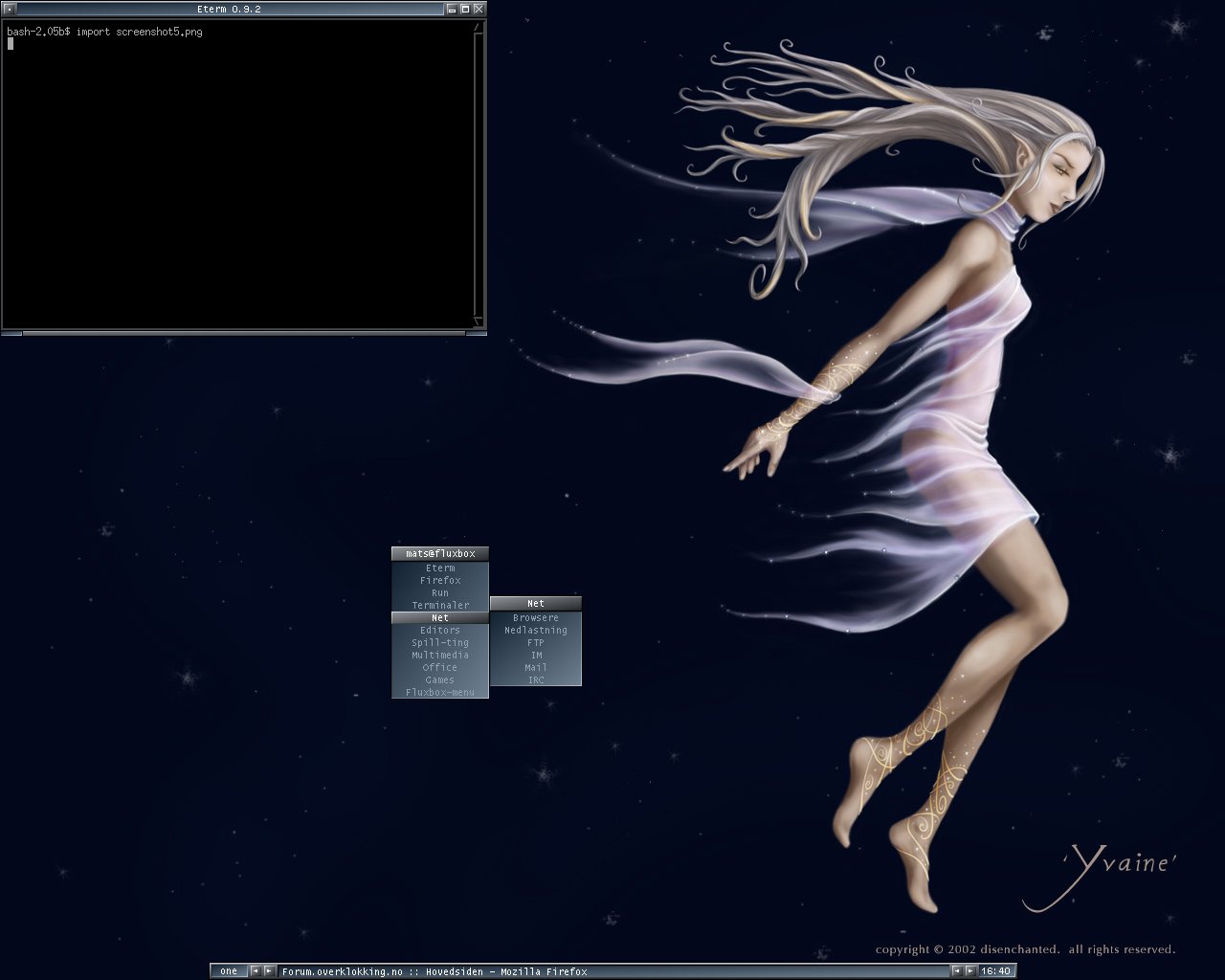Open the Games submenu
Image resolution: width=1225 pixels, height=980 pixels.
point(440,680)
